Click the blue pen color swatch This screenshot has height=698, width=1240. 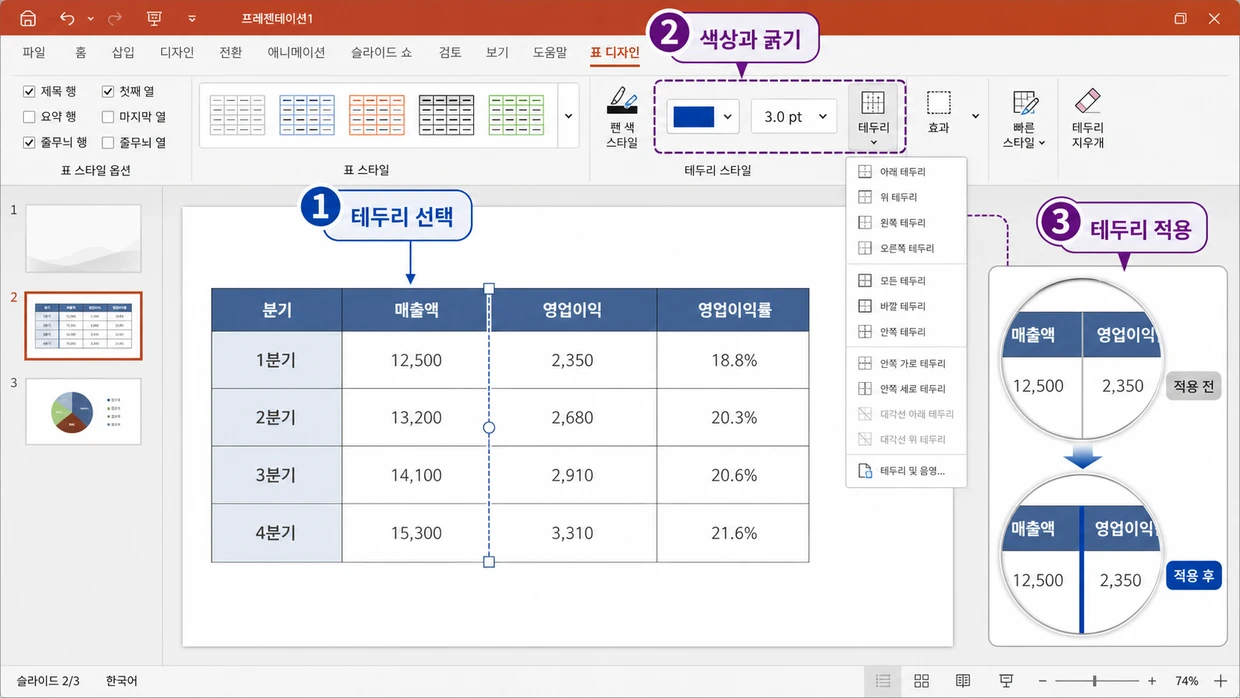pyautogui.click(x=694, y=117)
